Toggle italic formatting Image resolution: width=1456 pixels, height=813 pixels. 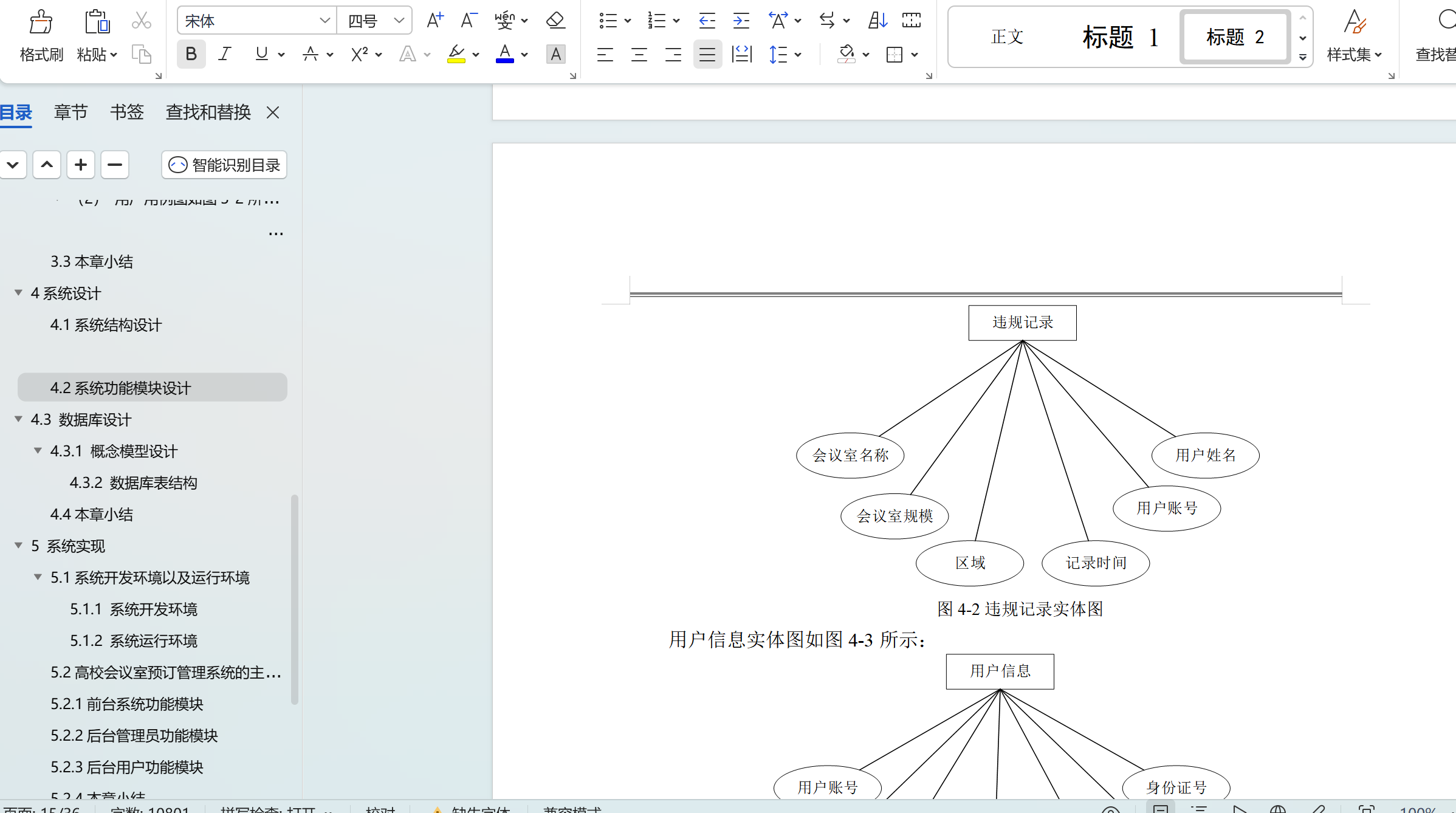[224, 54]
